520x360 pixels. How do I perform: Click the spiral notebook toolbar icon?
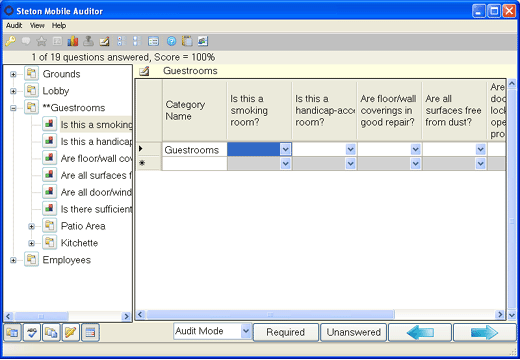(187, 41)
